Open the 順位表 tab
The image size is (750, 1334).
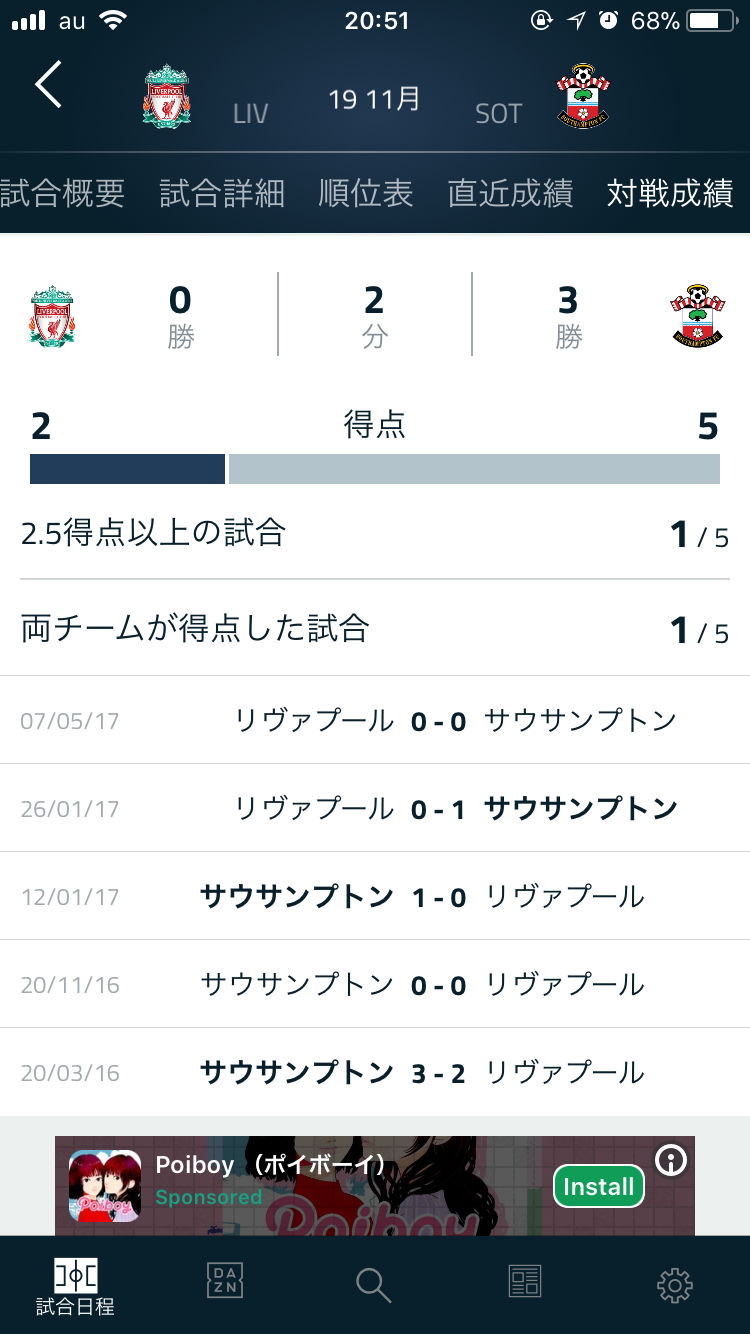point(366,193)
